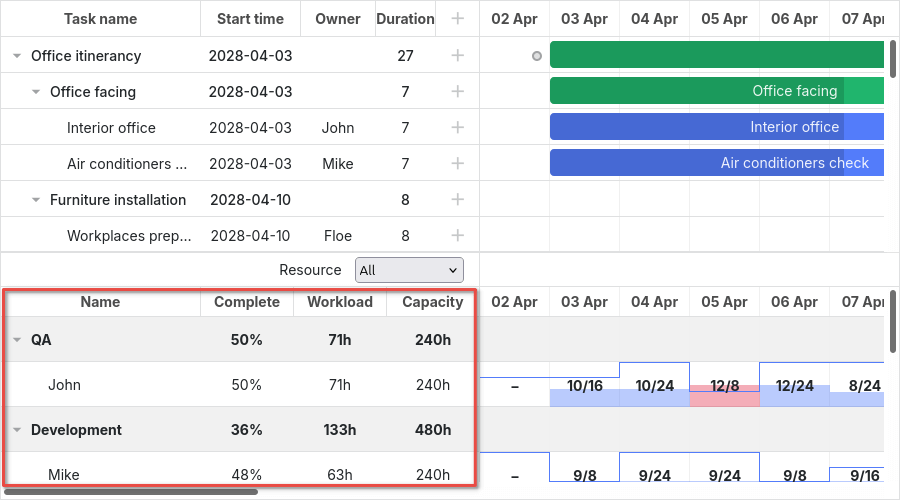The image size is (900, 500).
Task: Open the Resource filter dropdown
Action: pos(409,270)
